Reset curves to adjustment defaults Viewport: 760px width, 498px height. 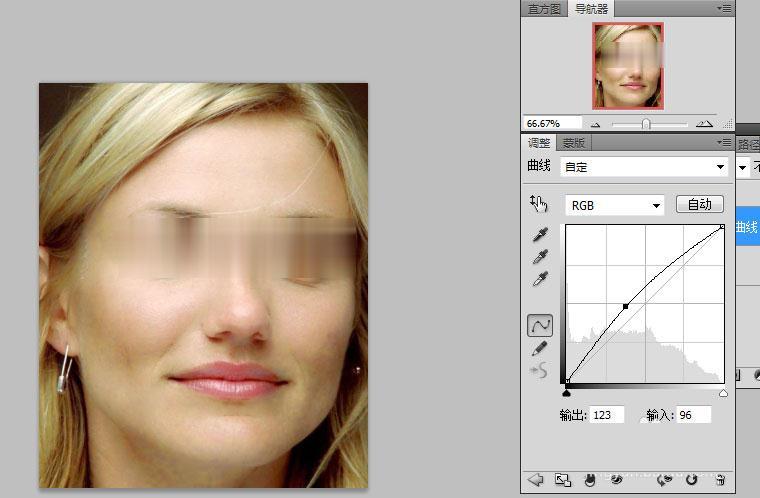point(692,480)
